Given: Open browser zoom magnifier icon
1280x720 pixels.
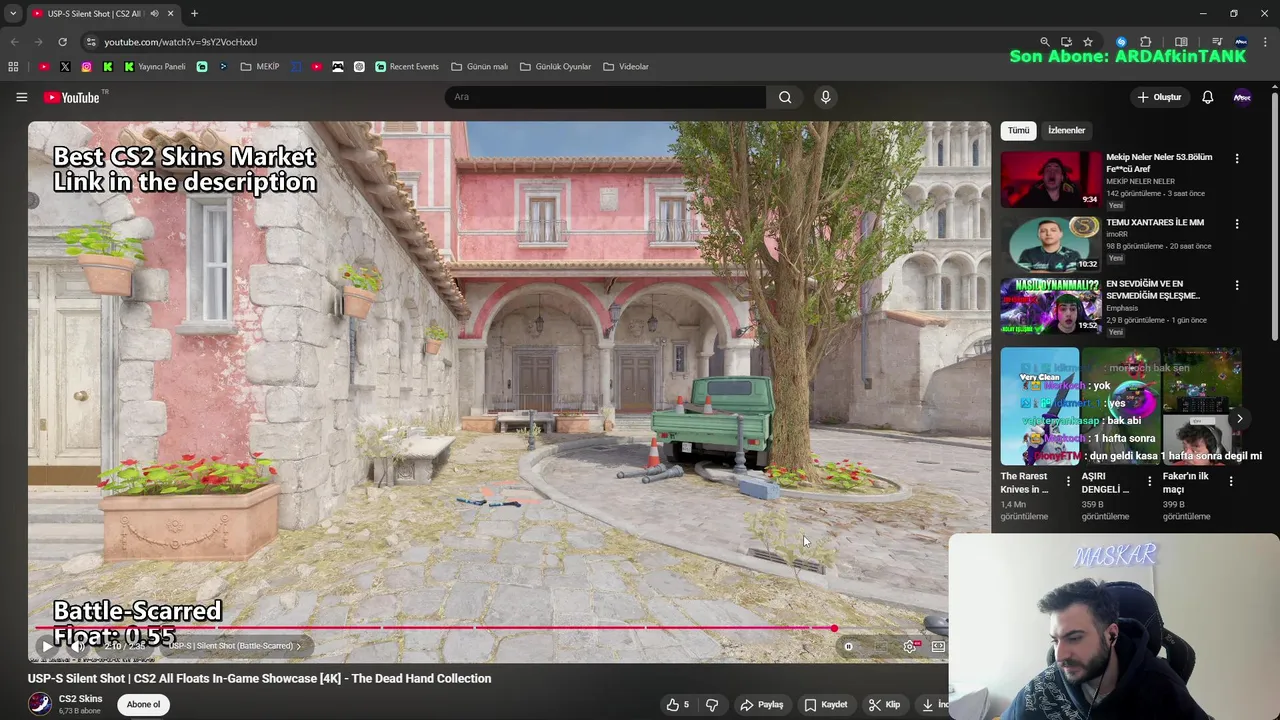Looking at the screenshot, I should click(1045, 42).
